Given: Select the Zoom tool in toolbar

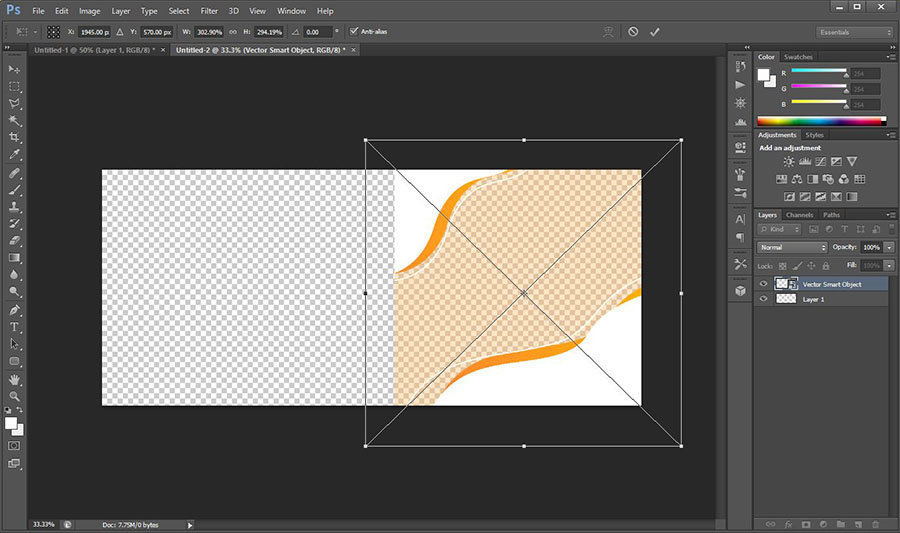Looking at the screenshot, I should [x=14, y=396].
